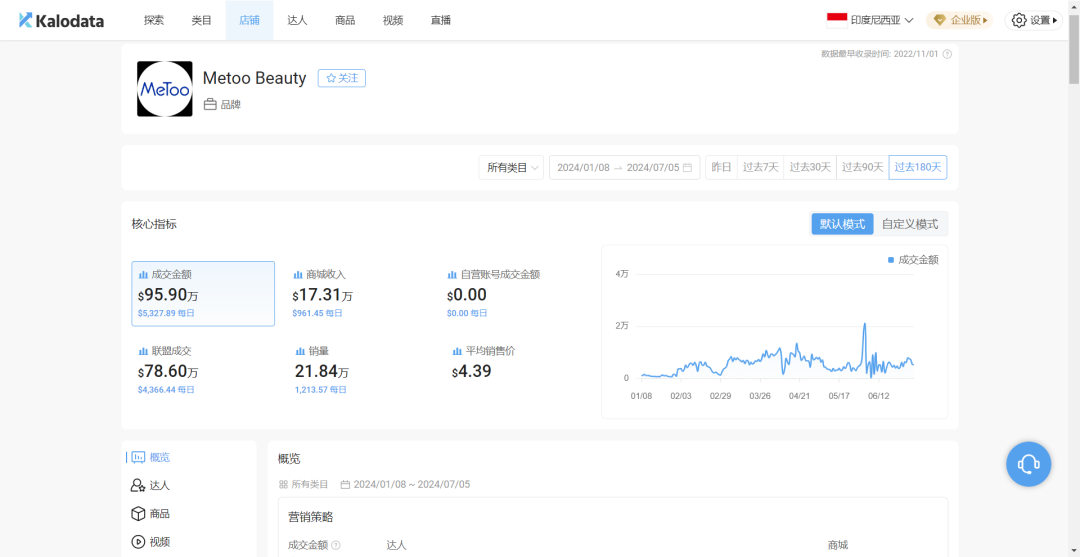Expand the 企业版 plan menu

(x=959, y=20)
